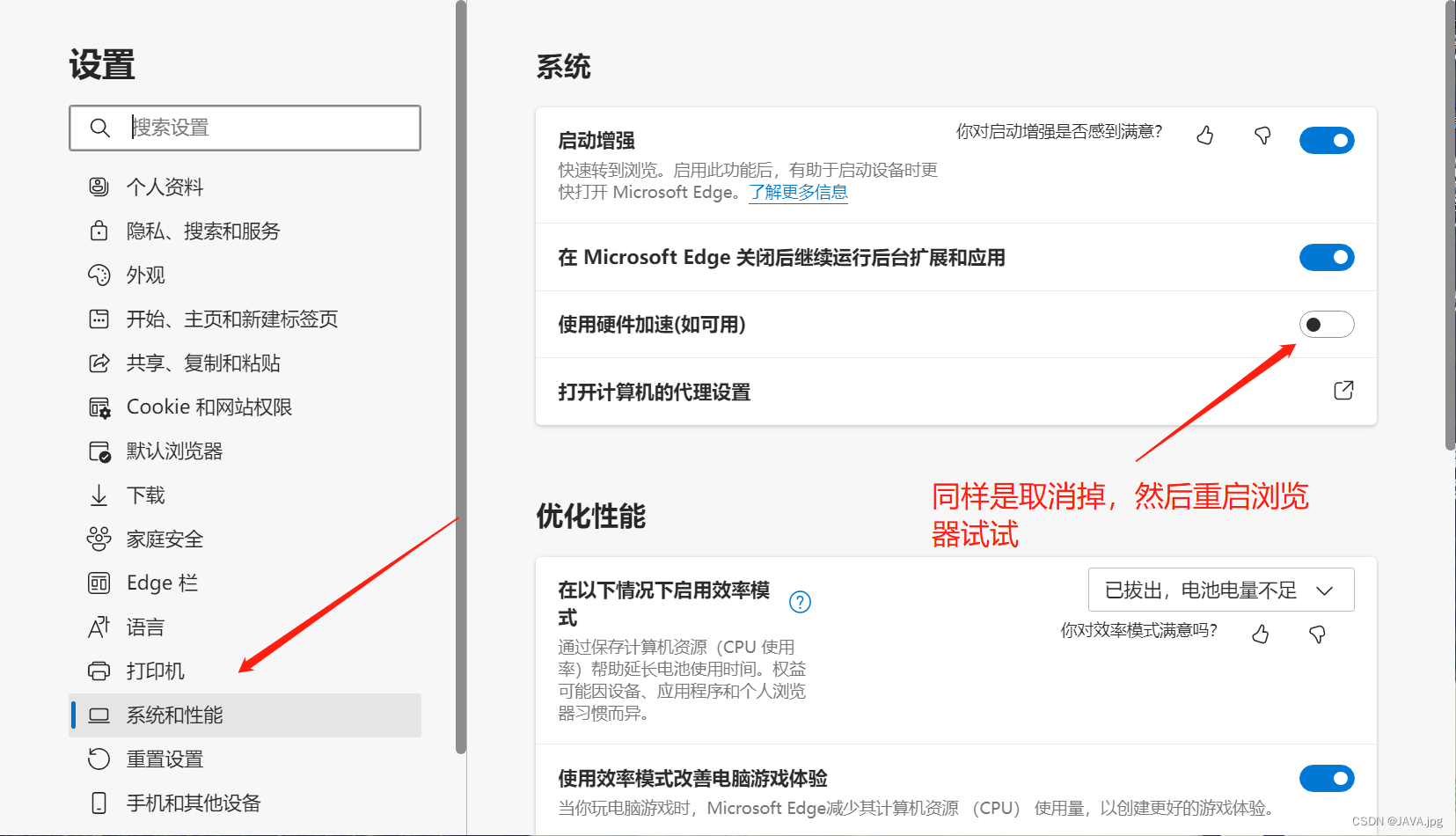
Task: Click 打开计算机的代理设置 row
Action: pos(956,392)
